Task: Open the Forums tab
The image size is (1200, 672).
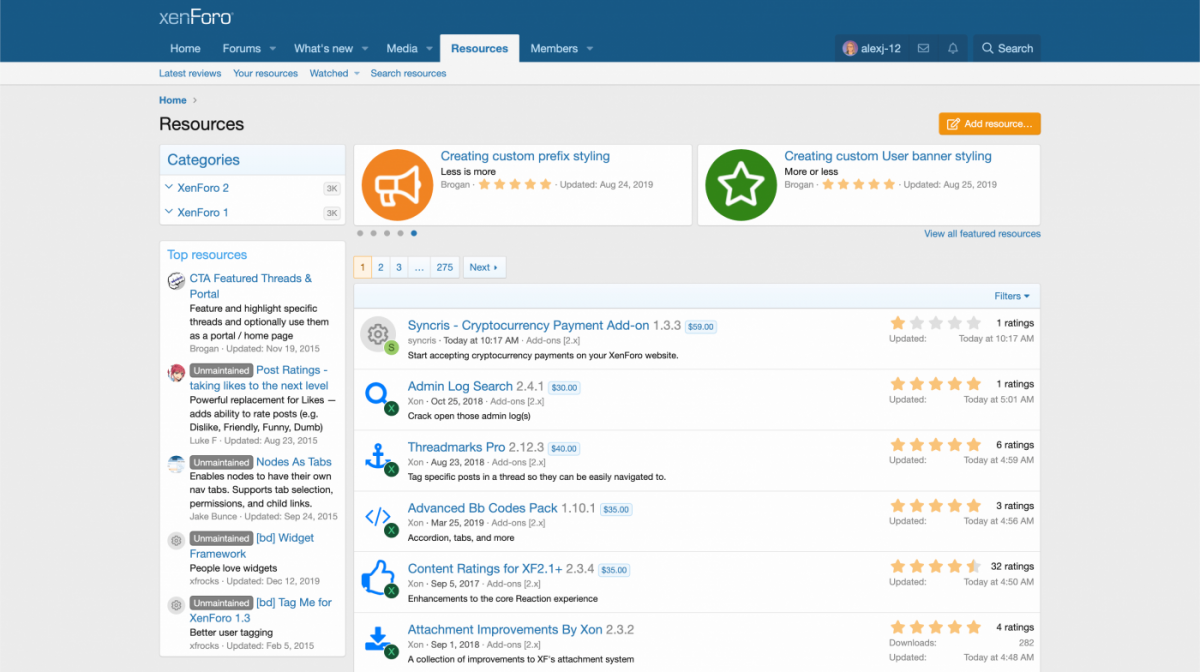Action: [241, 48]
